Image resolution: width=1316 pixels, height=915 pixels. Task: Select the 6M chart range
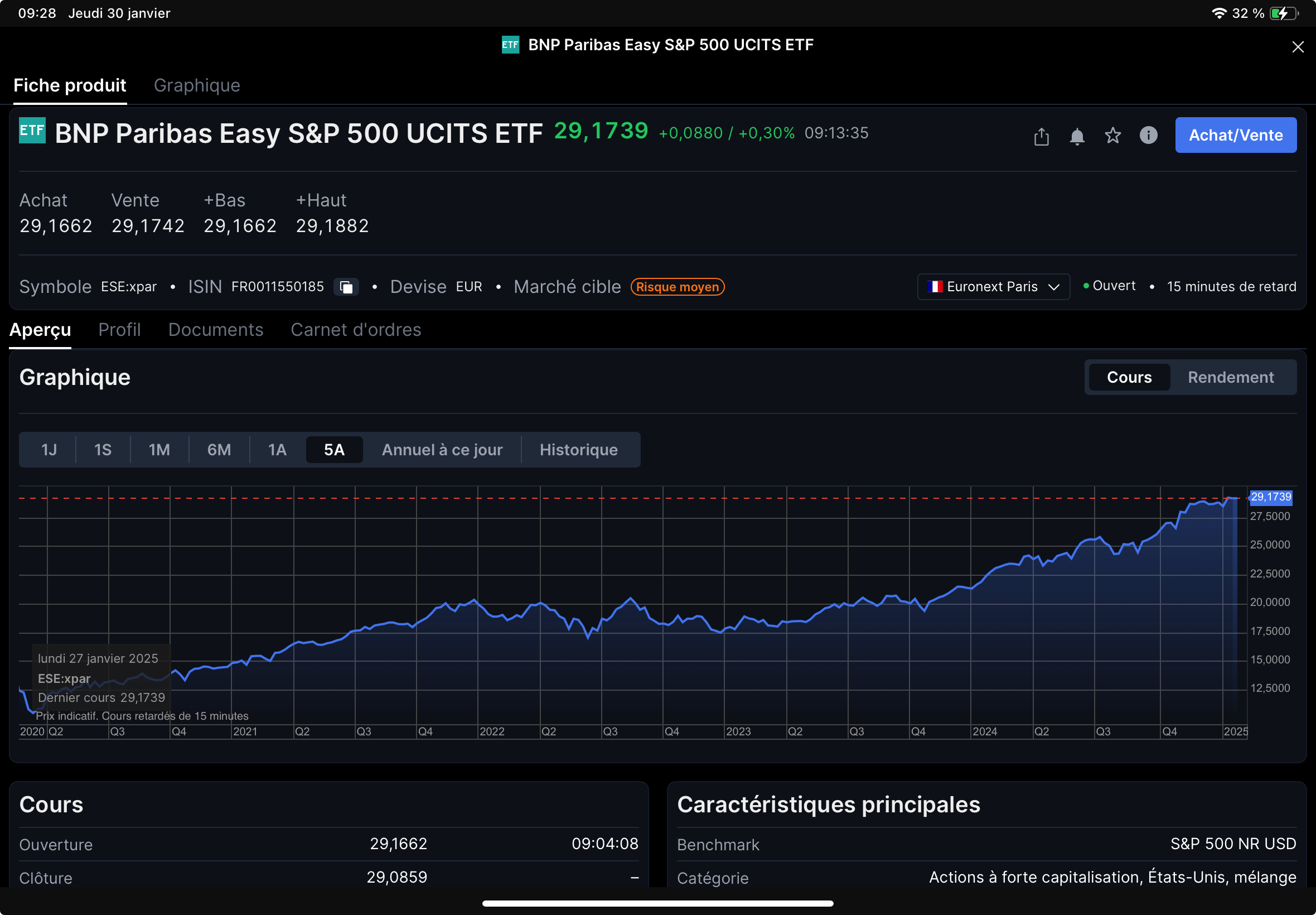[x=219, y=450]
